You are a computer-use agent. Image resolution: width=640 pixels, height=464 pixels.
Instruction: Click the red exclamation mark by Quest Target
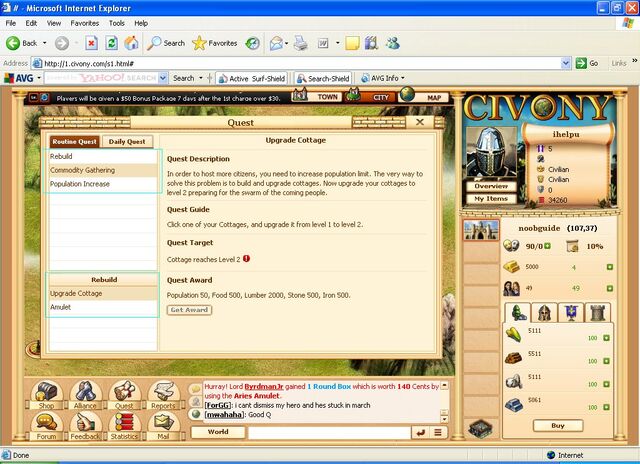coord(246,259)
